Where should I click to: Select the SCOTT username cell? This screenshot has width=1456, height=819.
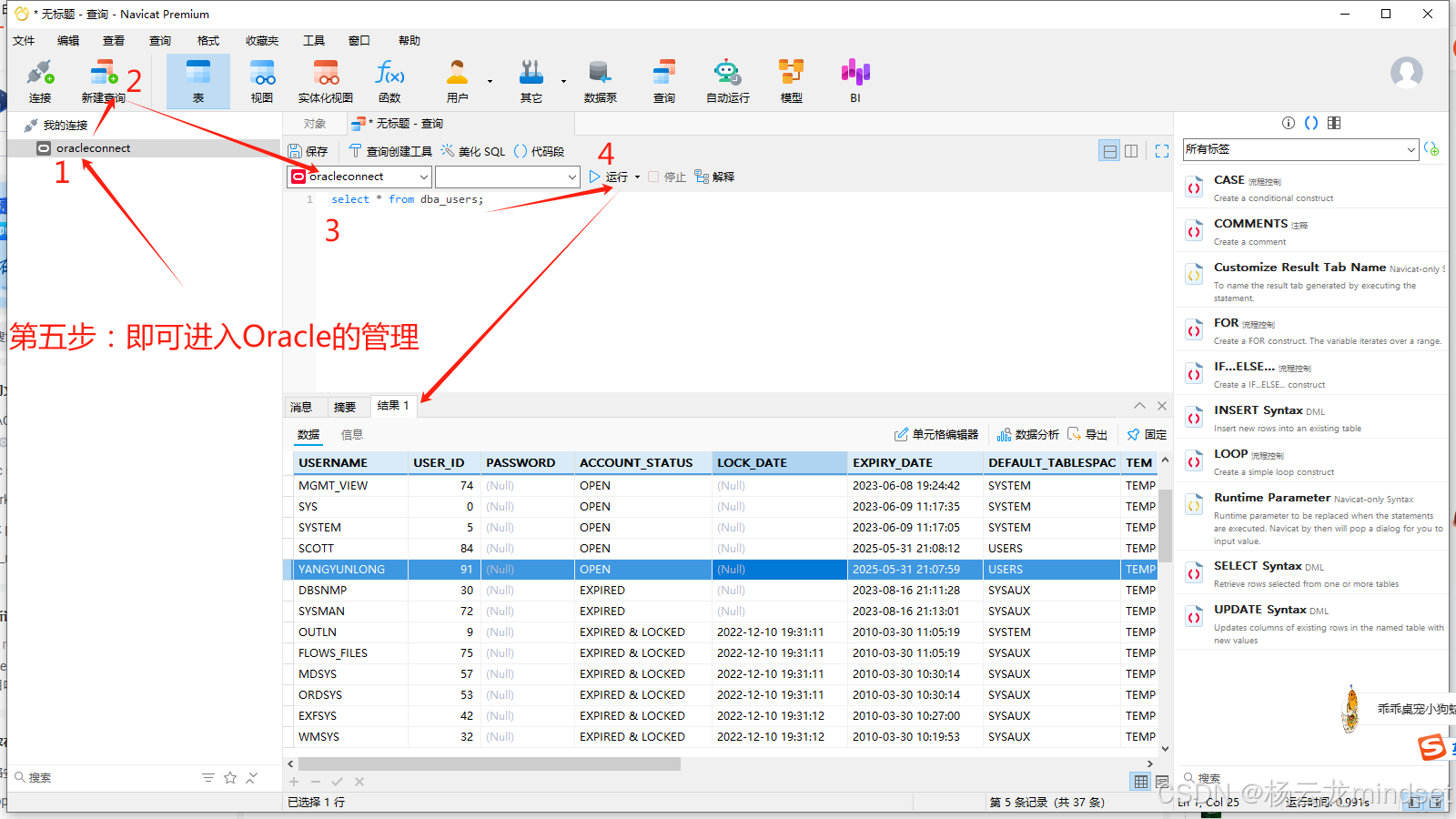(x=350, y=549)
